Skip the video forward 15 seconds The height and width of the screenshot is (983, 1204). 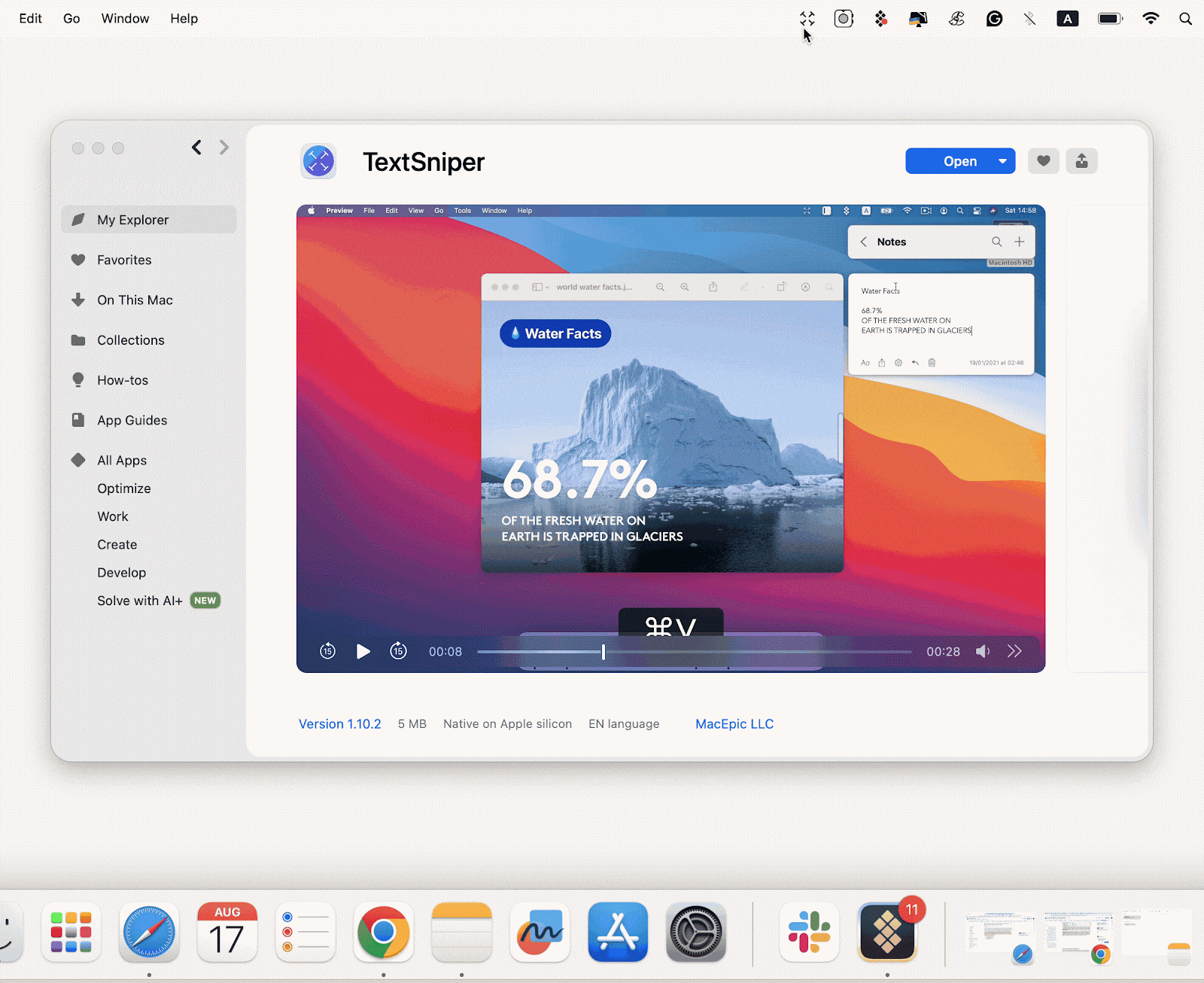pos(398,651)
